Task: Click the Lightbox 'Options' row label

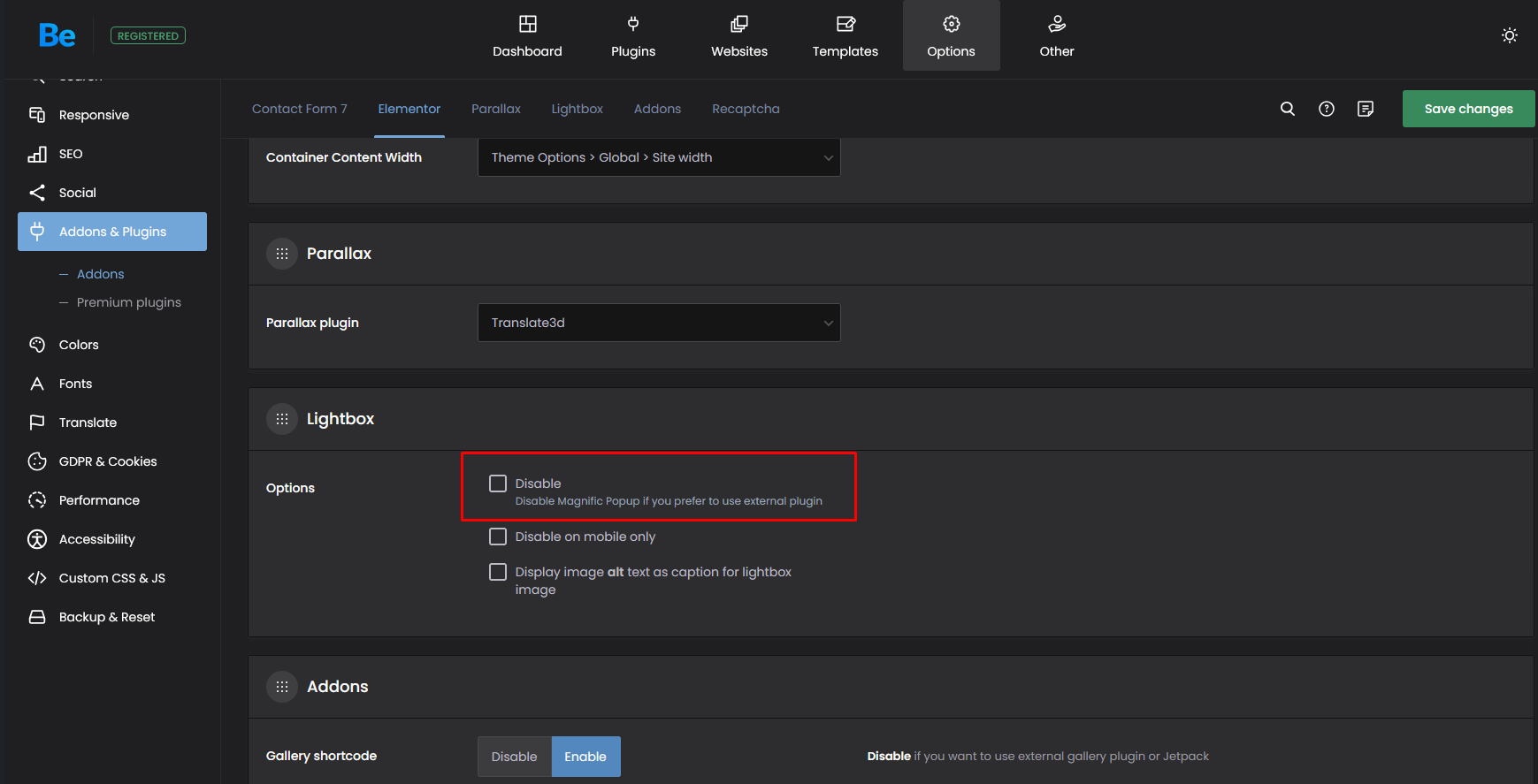Action: click(290, 488)
